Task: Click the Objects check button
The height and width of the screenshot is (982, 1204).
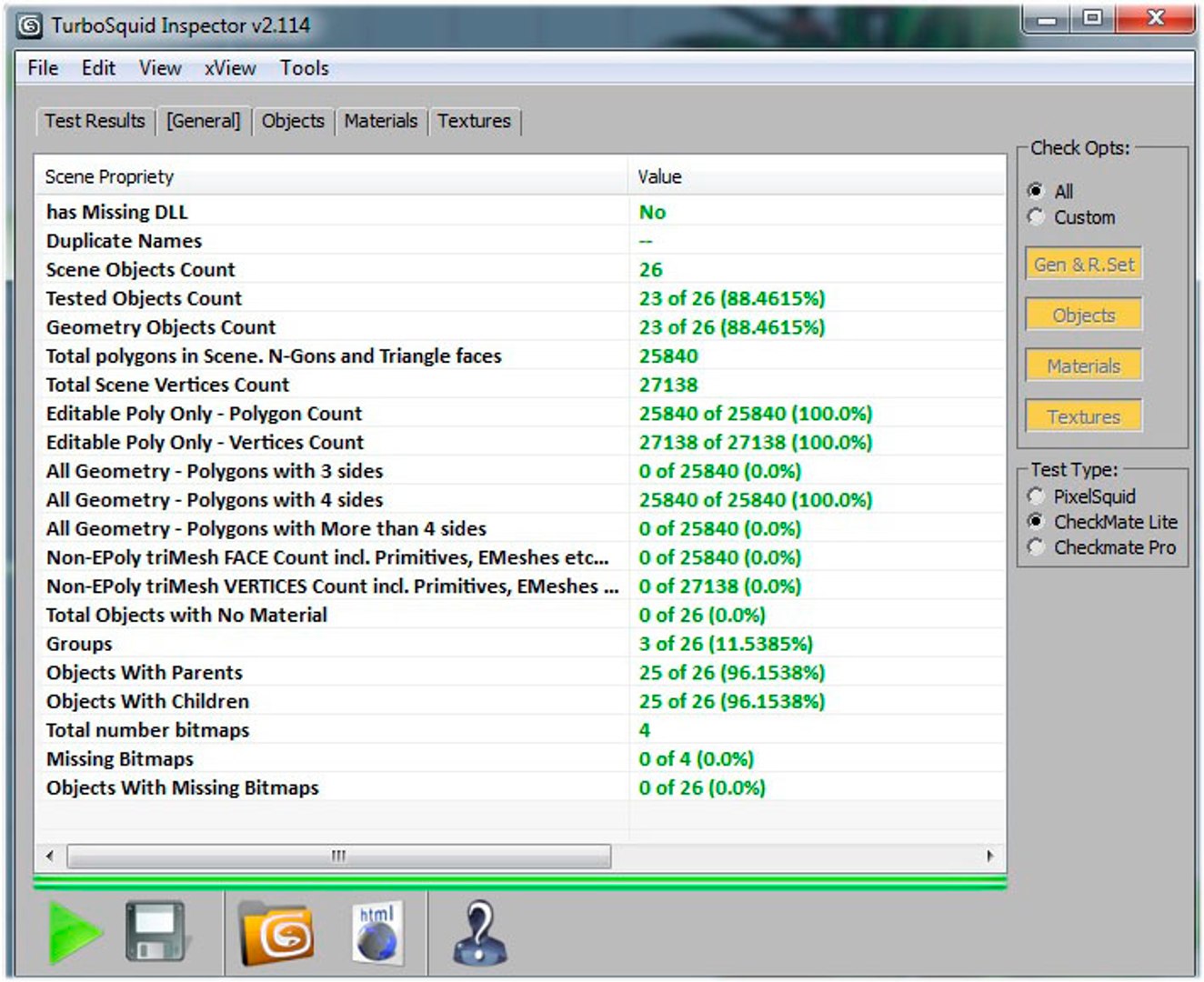Action: (1084, 316)
